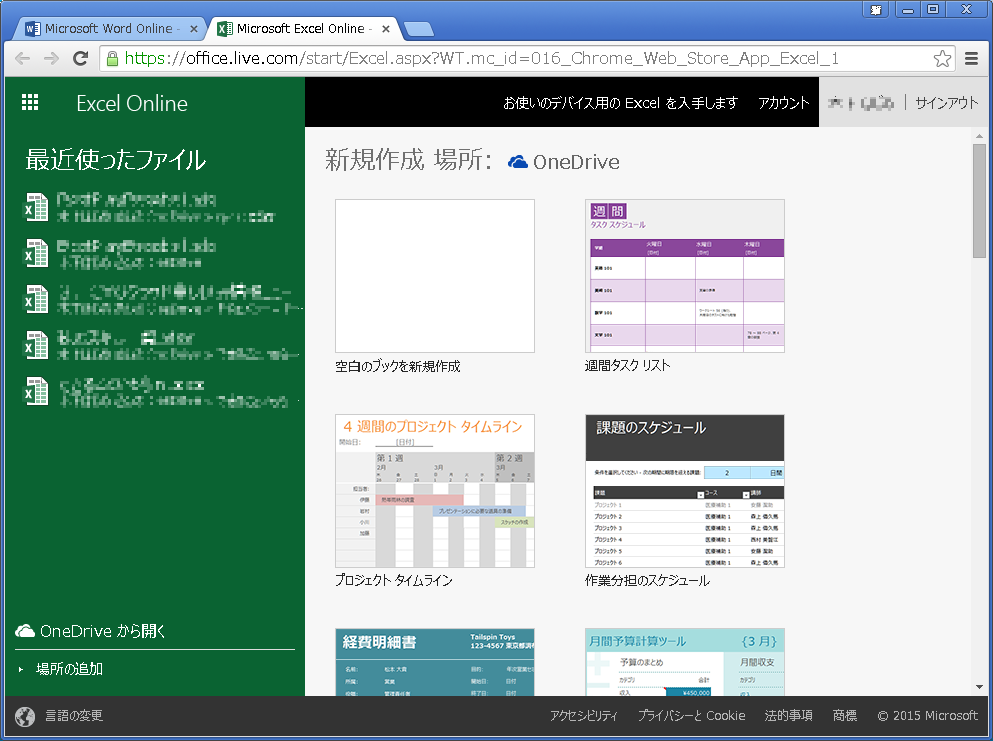This screenshot has width=993, height=741.
Task: Open プライバシーと Cookie footer link
Action: coord(692,716)
